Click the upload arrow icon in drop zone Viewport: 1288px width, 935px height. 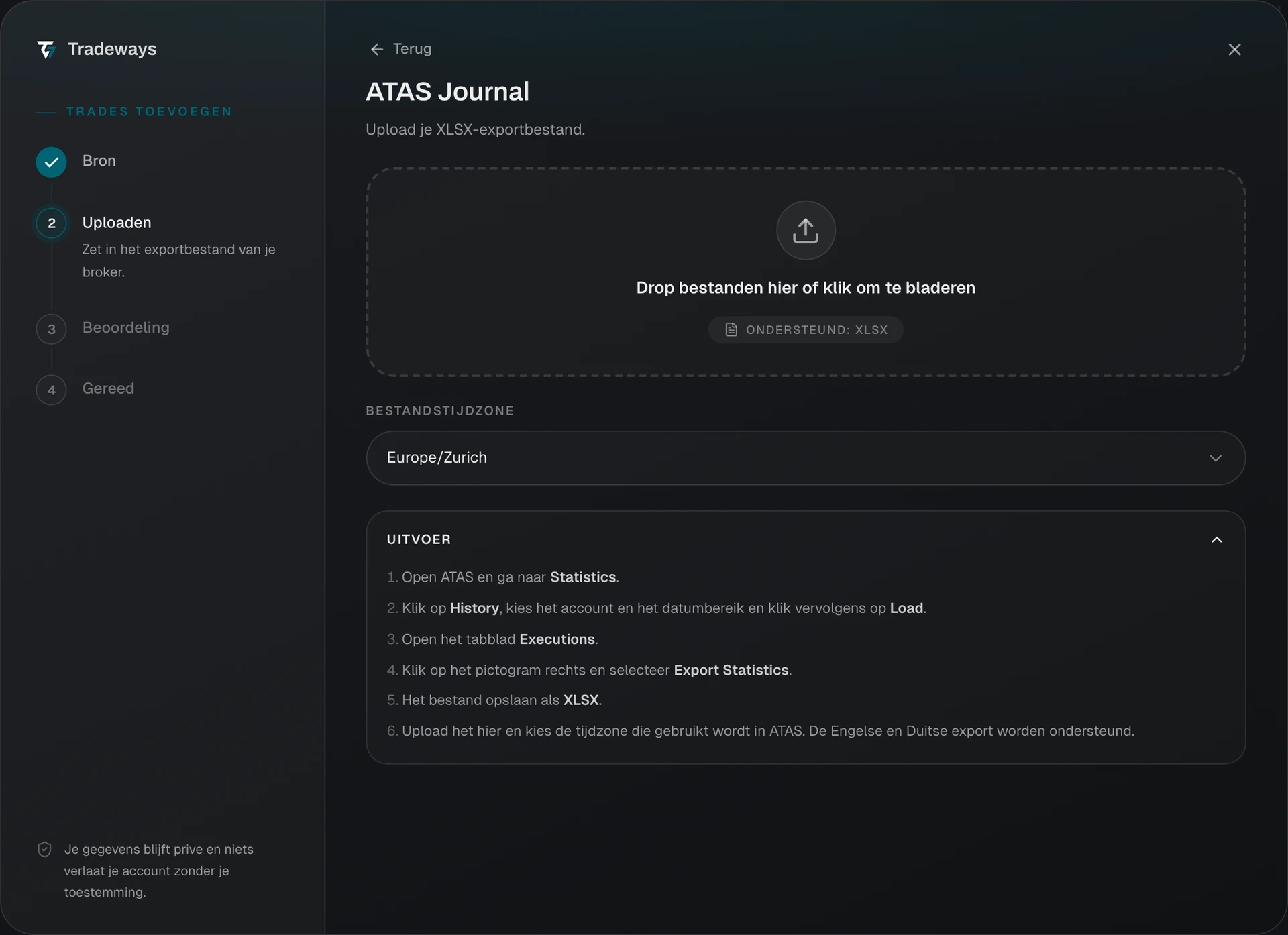coord(806,230)
